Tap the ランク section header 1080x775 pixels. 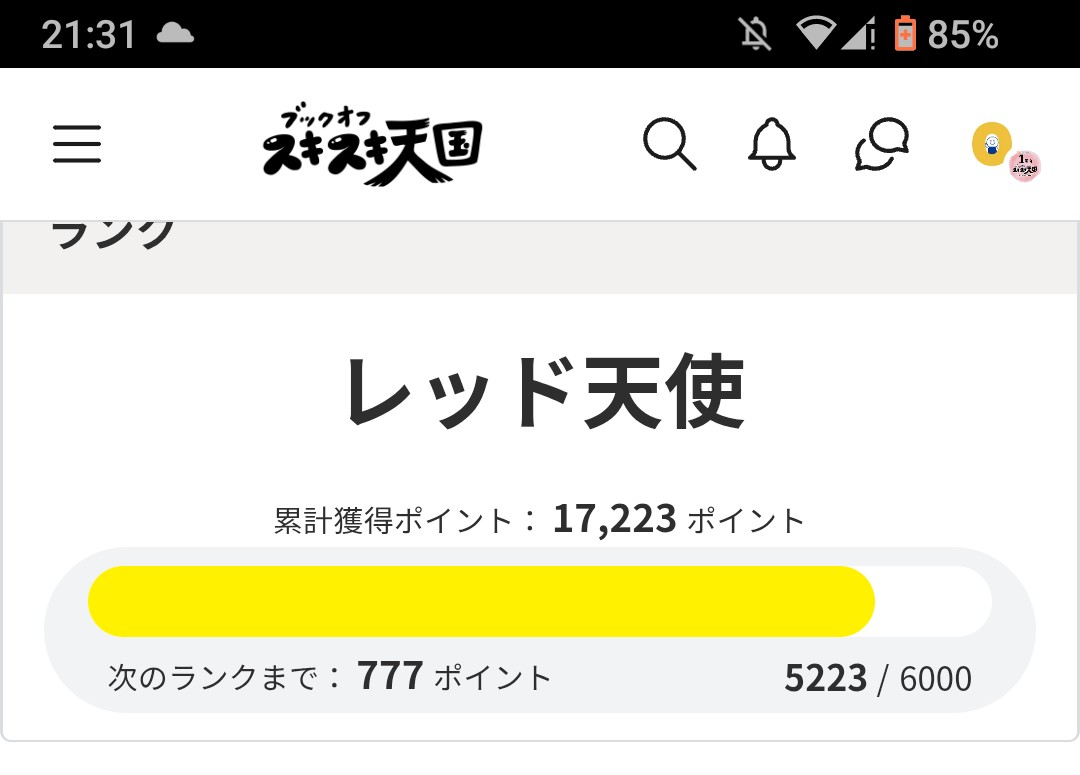tap(112, 236)
